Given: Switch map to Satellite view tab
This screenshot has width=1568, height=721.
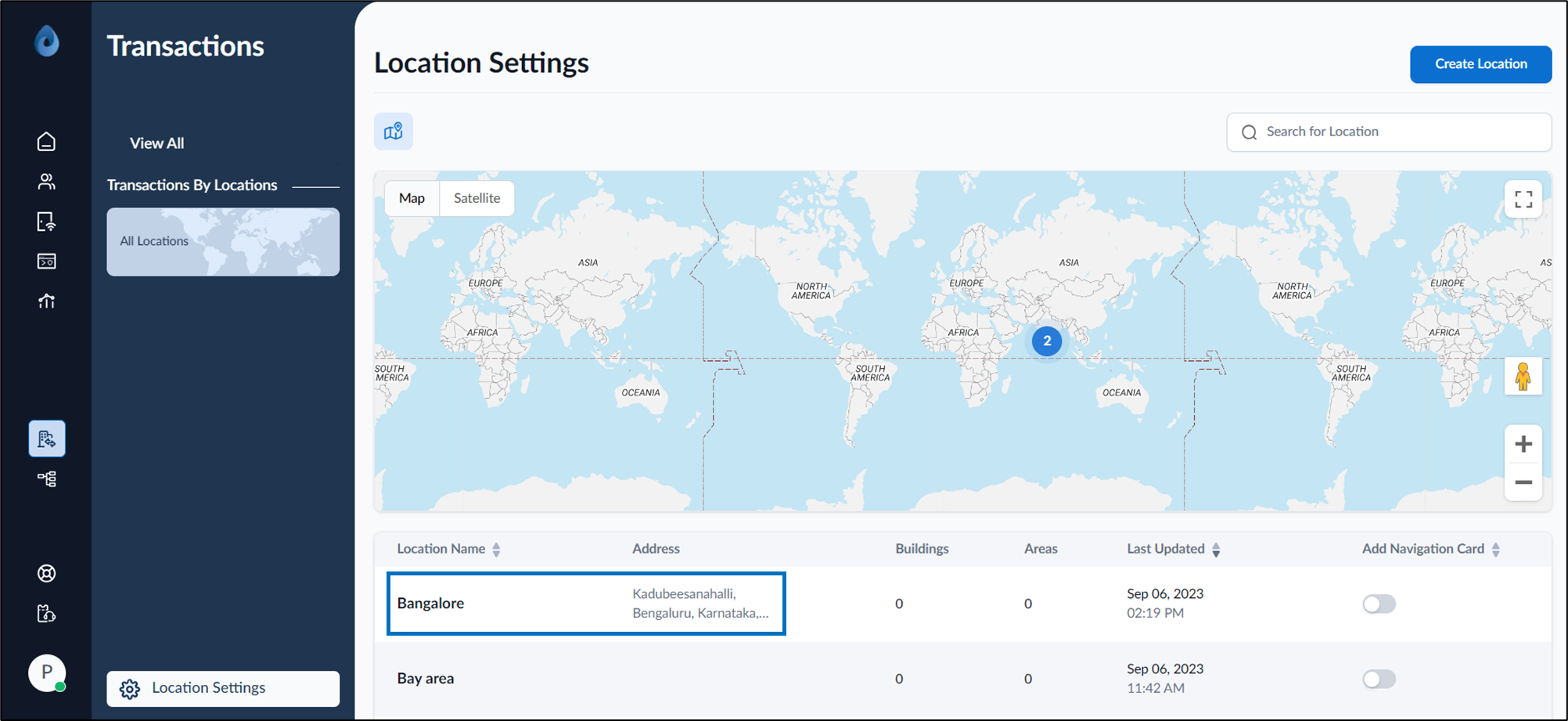Looking at the screenshot, I should [x=477, y=198].
